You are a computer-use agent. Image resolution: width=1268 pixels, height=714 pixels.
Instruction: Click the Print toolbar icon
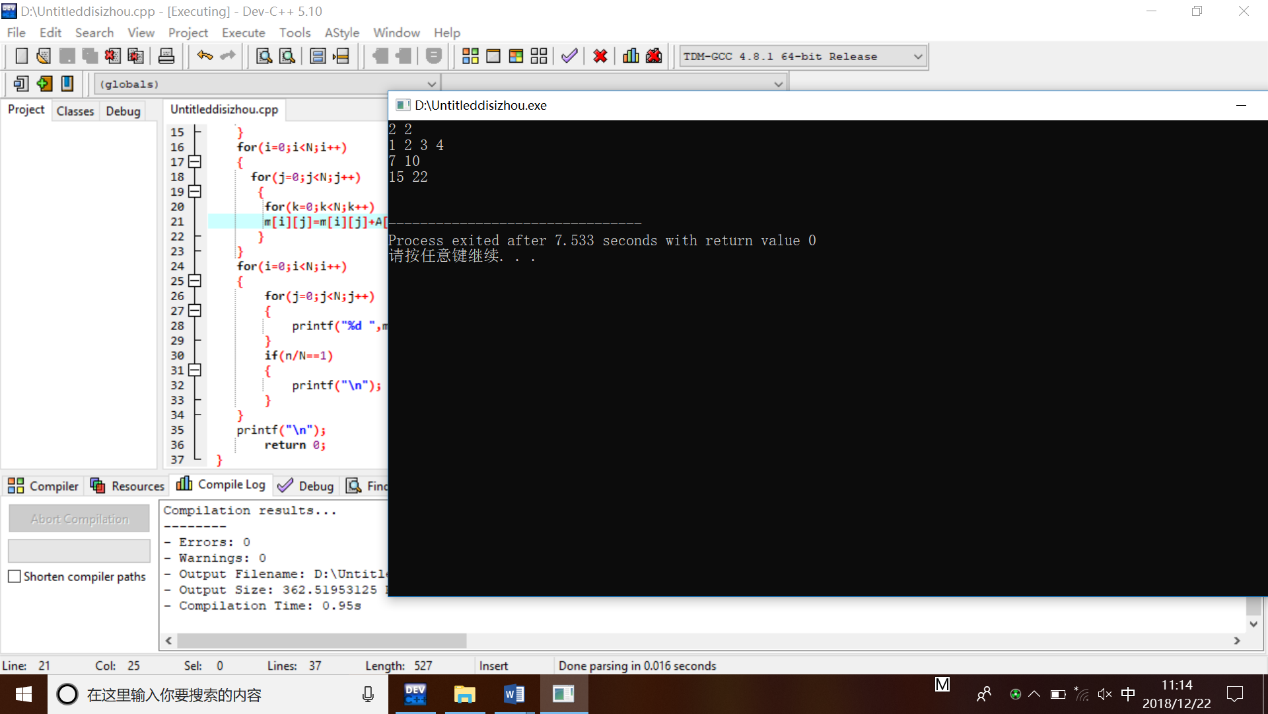click(x=166, y=56)
